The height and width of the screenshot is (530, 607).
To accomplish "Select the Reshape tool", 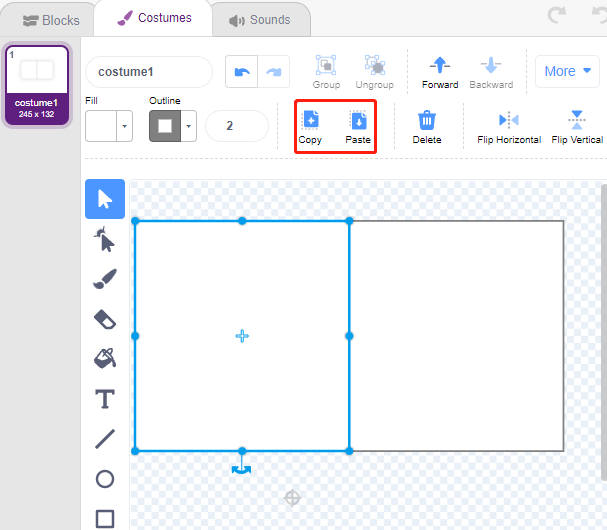I will pyautogui.click(x=105, y=239).
